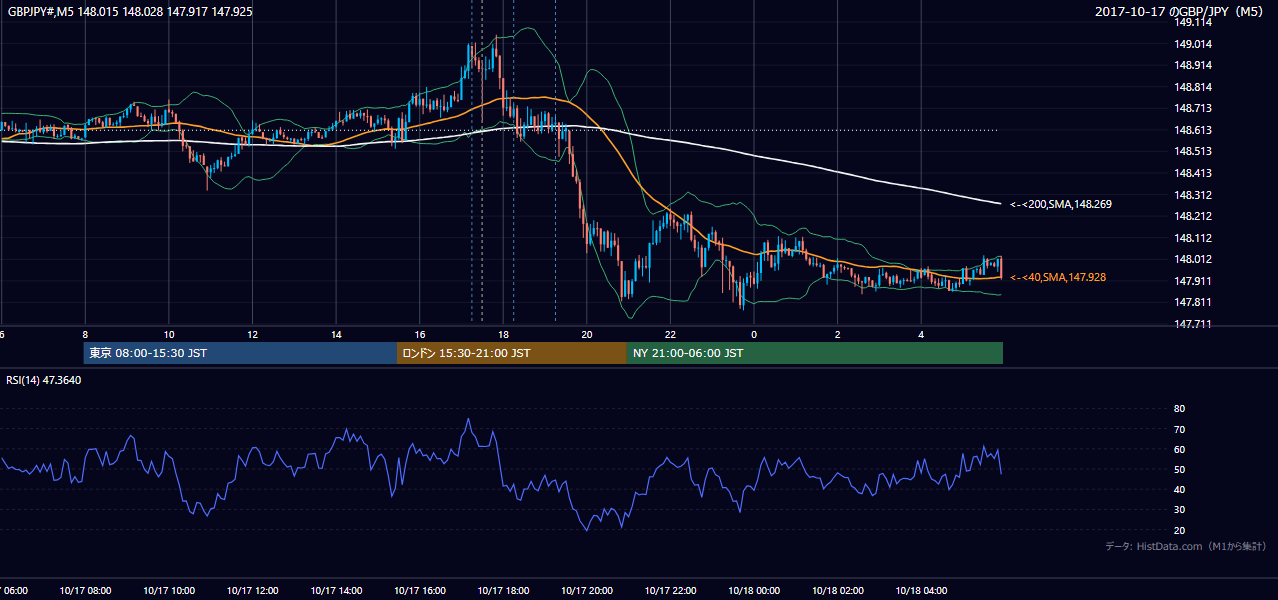Click the 148.513 price axis label

click(x=1193, y=151)
